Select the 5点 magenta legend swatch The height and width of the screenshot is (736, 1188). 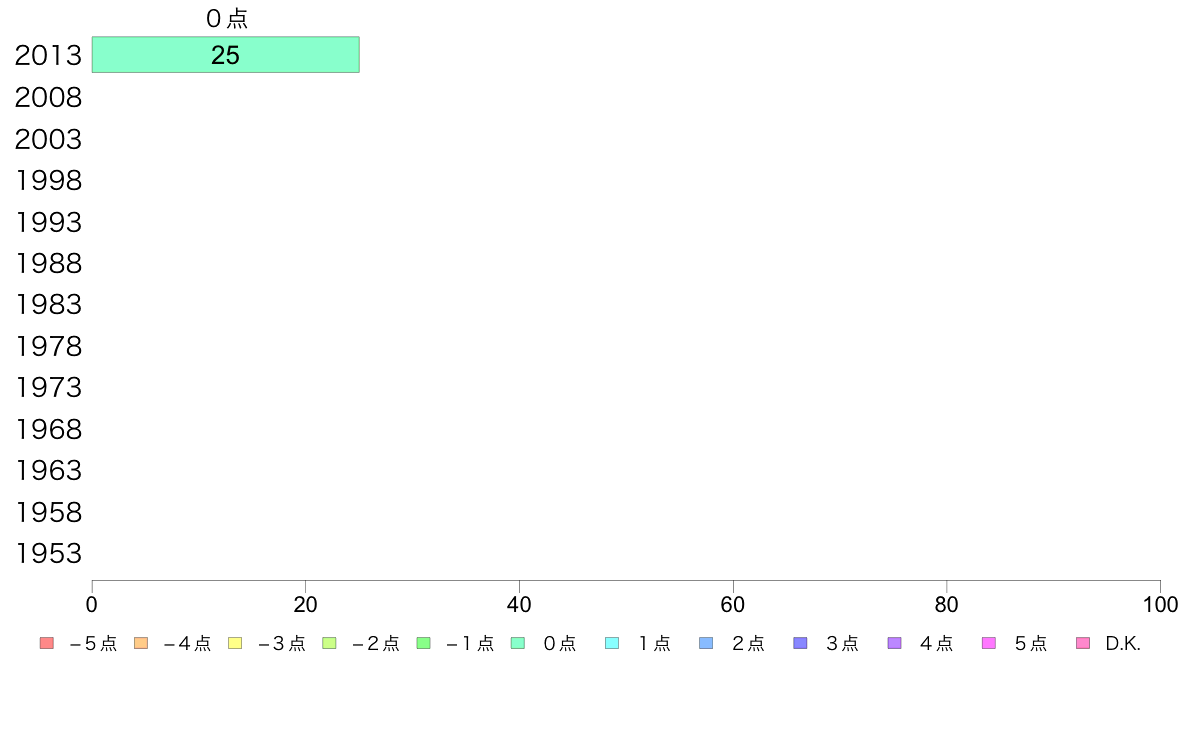tap(989, 644)
